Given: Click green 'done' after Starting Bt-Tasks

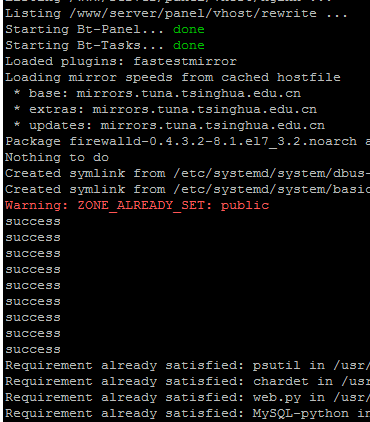Looking at the screenshot, I should tap(189, 45).
